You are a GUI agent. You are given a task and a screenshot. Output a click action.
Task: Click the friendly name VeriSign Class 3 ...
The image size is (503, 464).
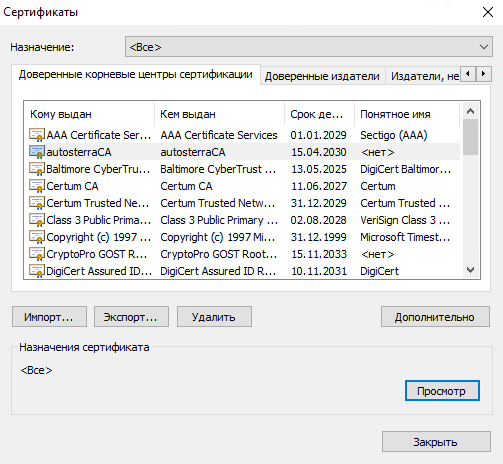405,220
